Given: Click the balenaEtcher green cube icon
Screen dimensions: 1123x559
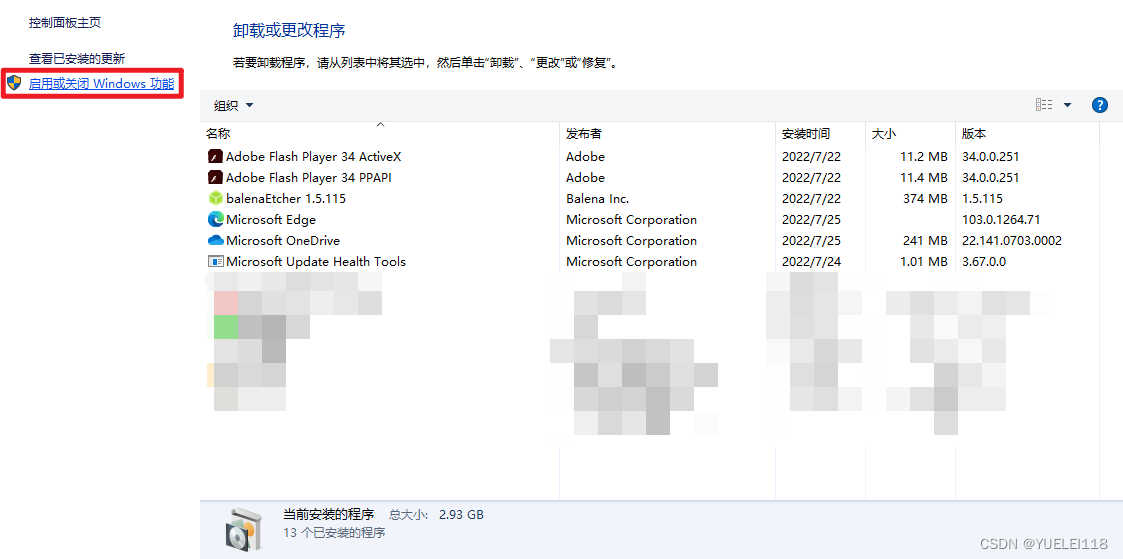Looking at the screenshot, I should click(x=215, y=198).
